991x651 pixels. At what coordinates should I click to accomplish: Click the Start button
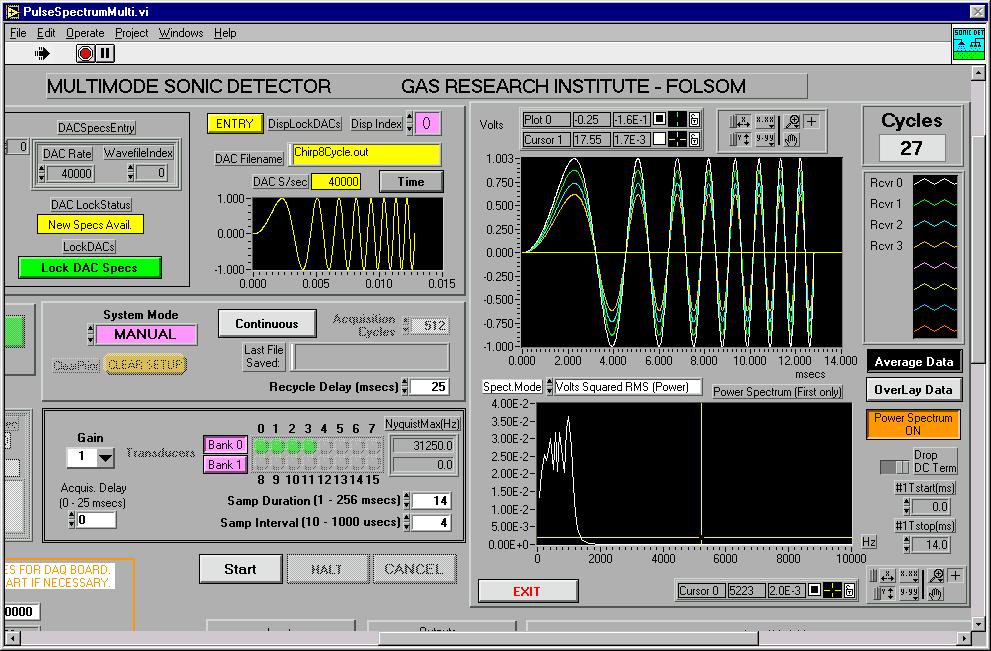point(240,569)
